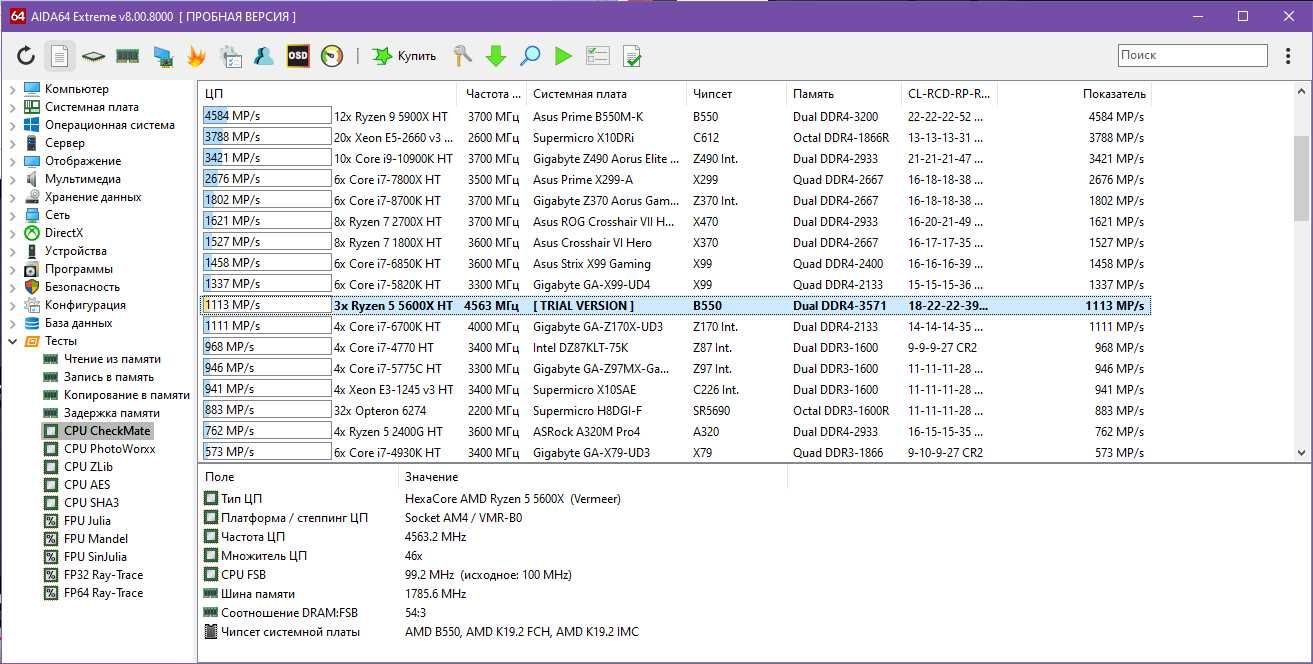Screen dimensions: 1313x664
Task: Select the CPU AES benchmark
Action: click(x=87, y=485)
